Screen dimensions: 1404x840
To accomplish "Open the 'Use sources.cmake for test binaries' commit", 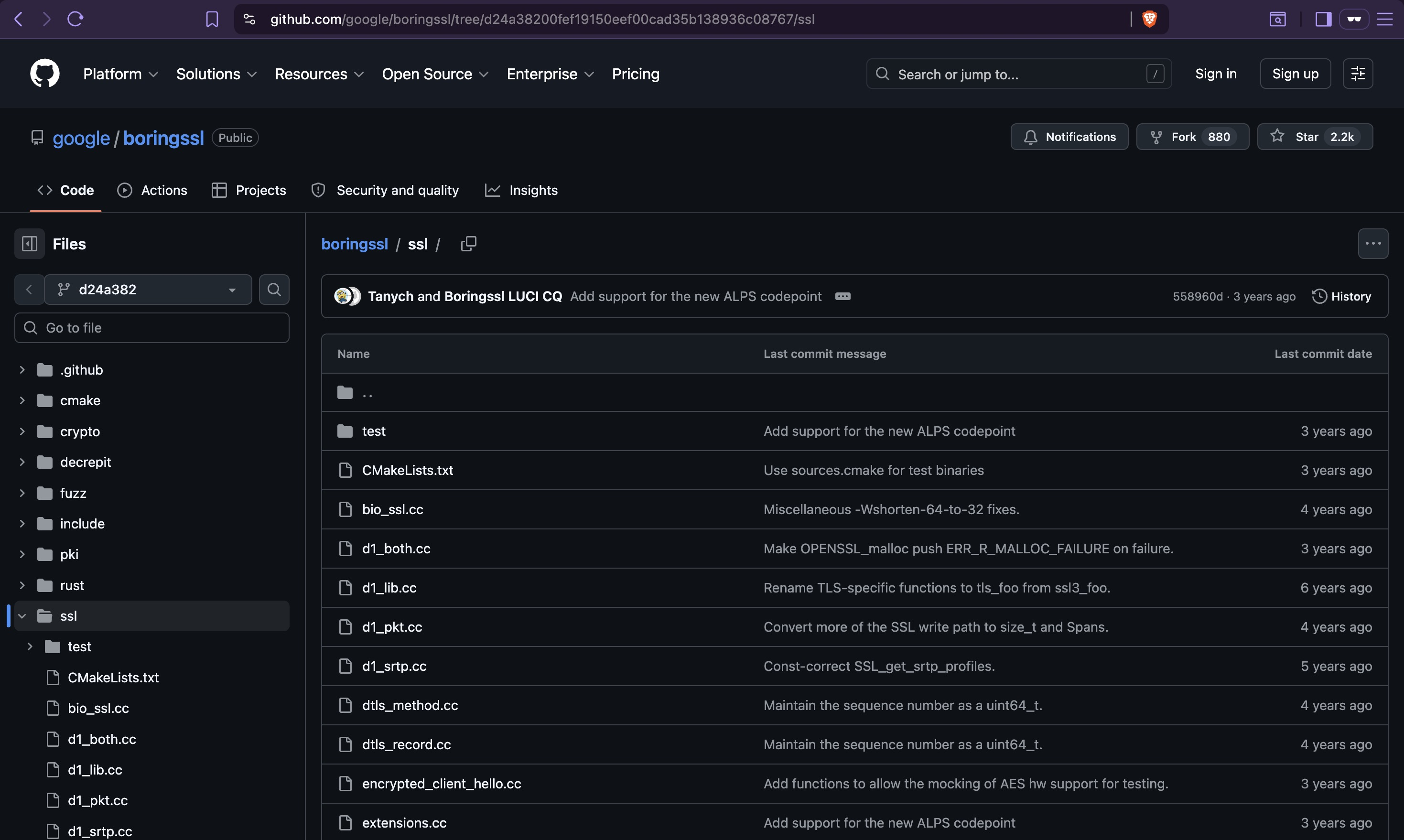I will (874, 470).
